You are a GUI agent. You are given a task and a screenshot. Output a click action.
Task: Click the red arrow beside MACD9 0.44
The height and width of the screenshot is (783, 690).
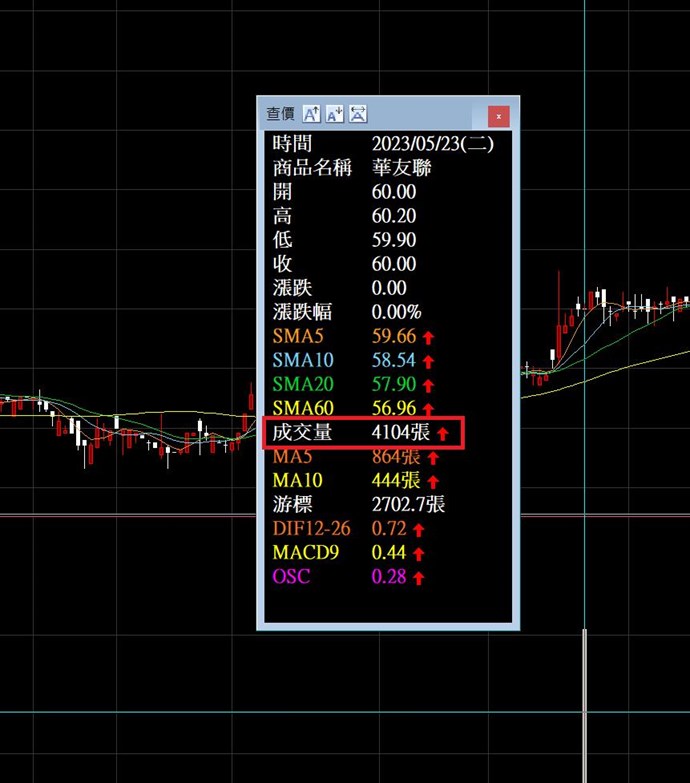coord(418,554)
